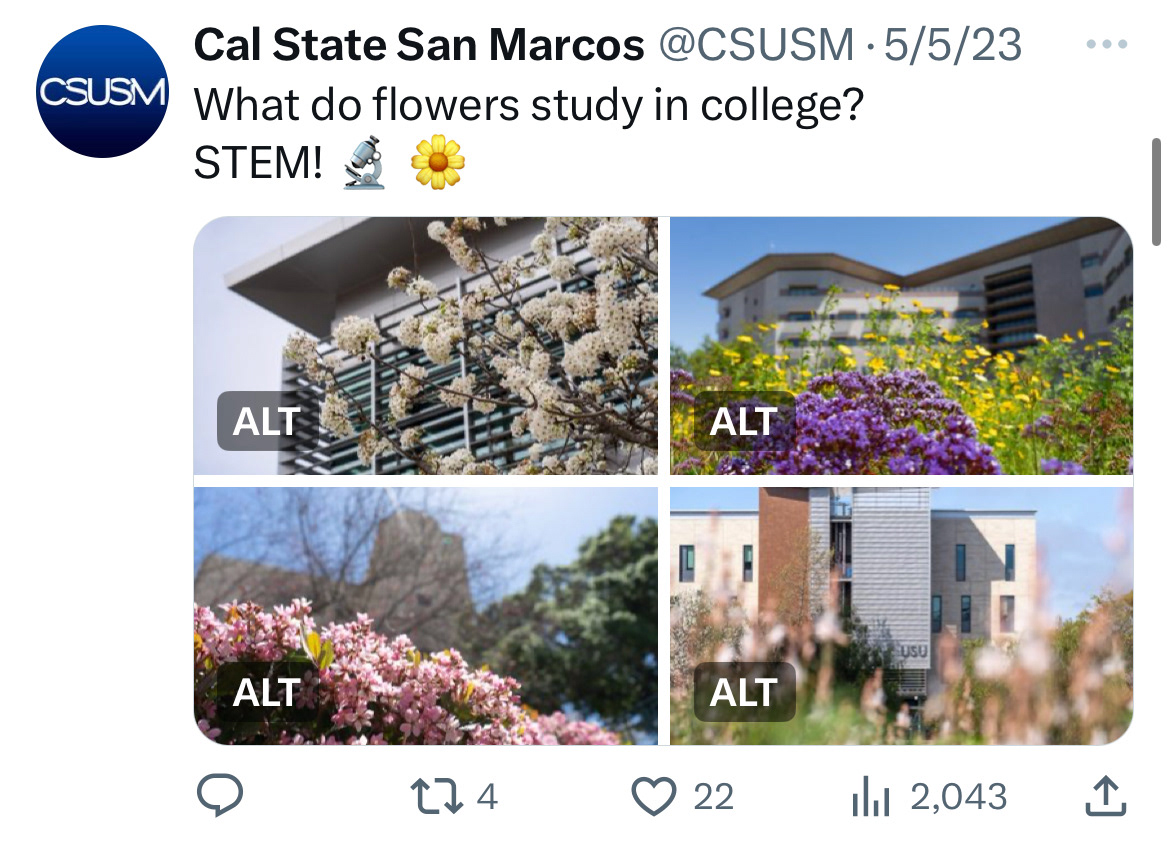Show ALT text on brick building photo
This screenshot has height=848, width=1170.
tap(743, 692)
